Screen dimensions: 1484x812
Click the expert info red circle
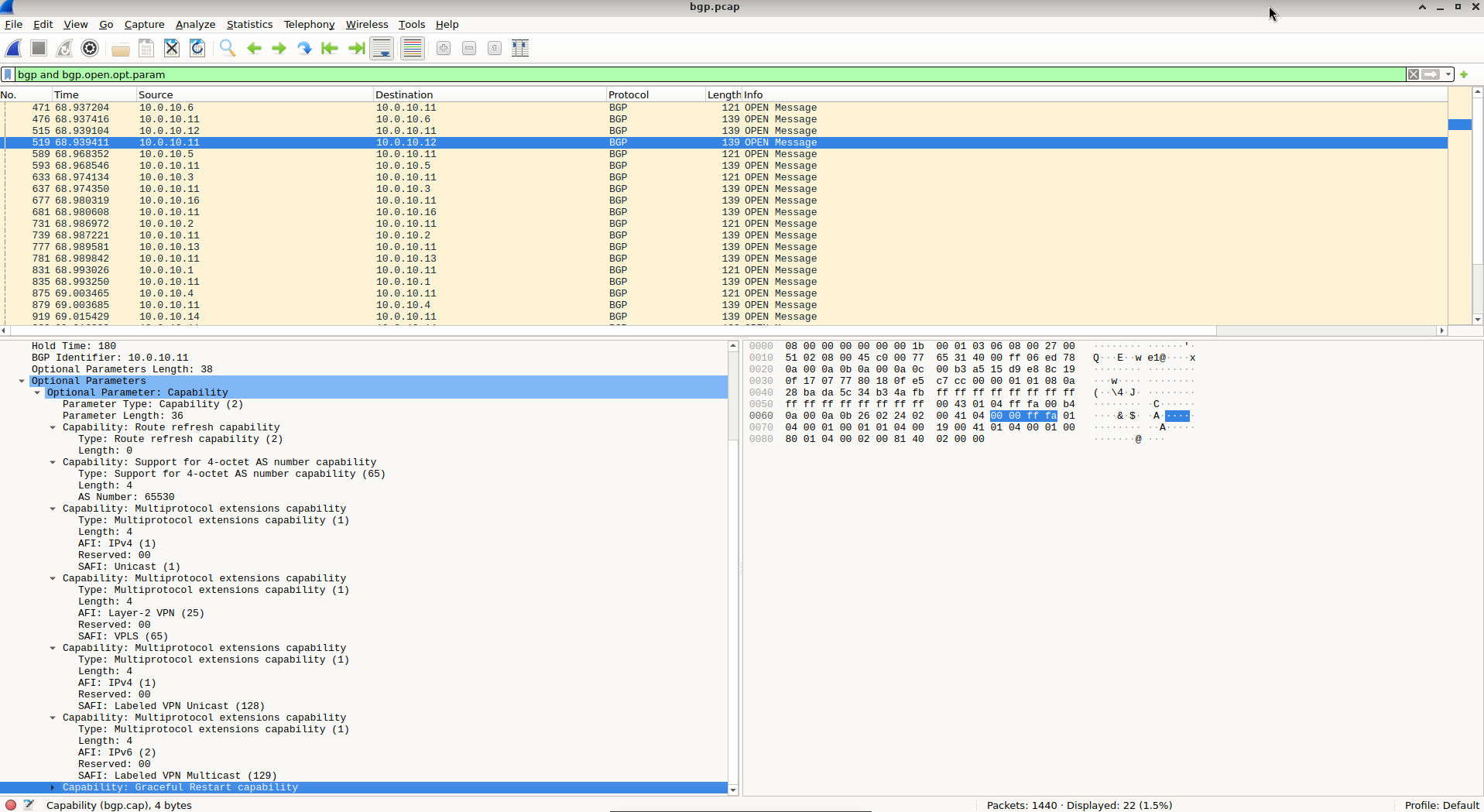[11, 805]
